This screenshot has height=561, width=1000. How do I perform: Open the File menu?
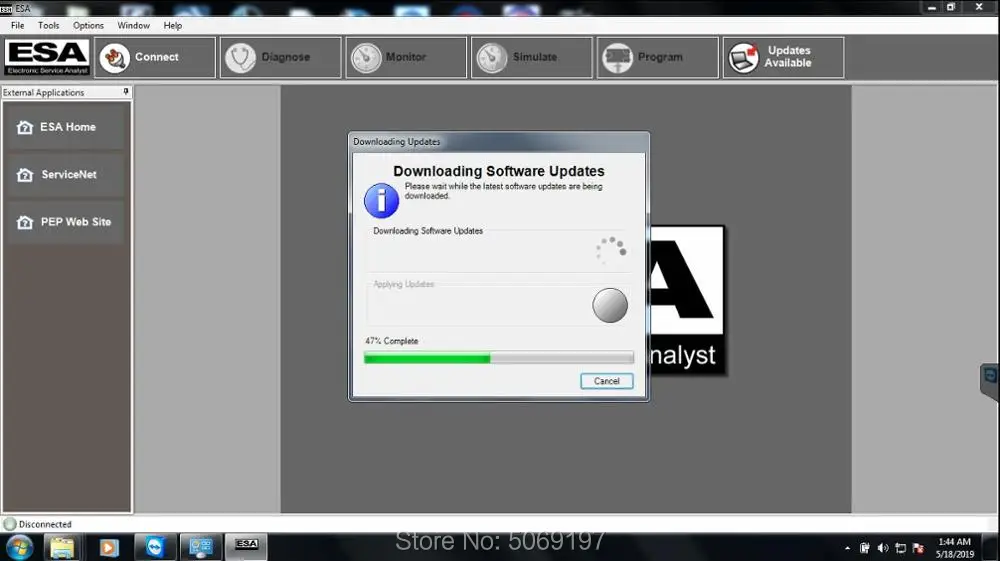click(18, 26)
